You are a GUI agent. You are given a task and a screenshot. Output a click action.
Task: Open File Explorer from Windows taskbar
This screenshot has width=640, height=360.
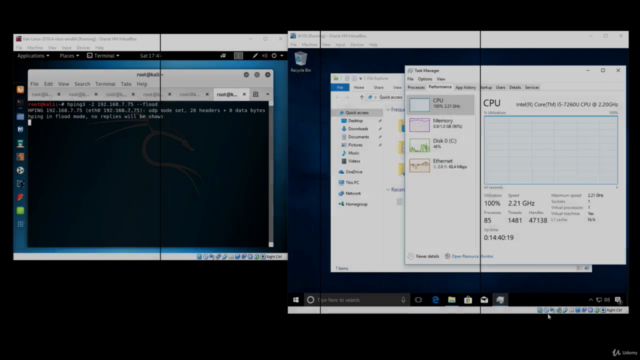[451, 300]
